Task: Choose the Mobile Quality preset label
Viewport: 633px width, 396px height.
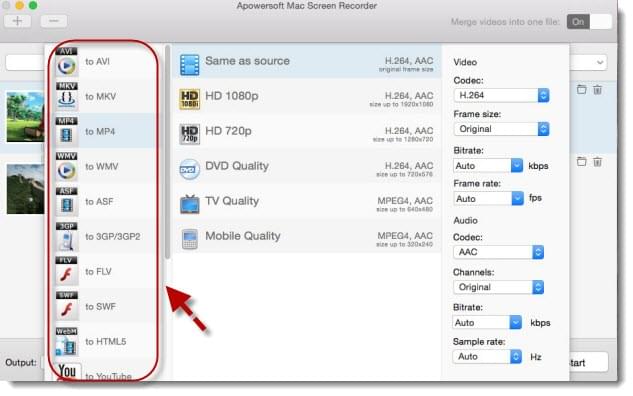Action: tap(243, 236)
